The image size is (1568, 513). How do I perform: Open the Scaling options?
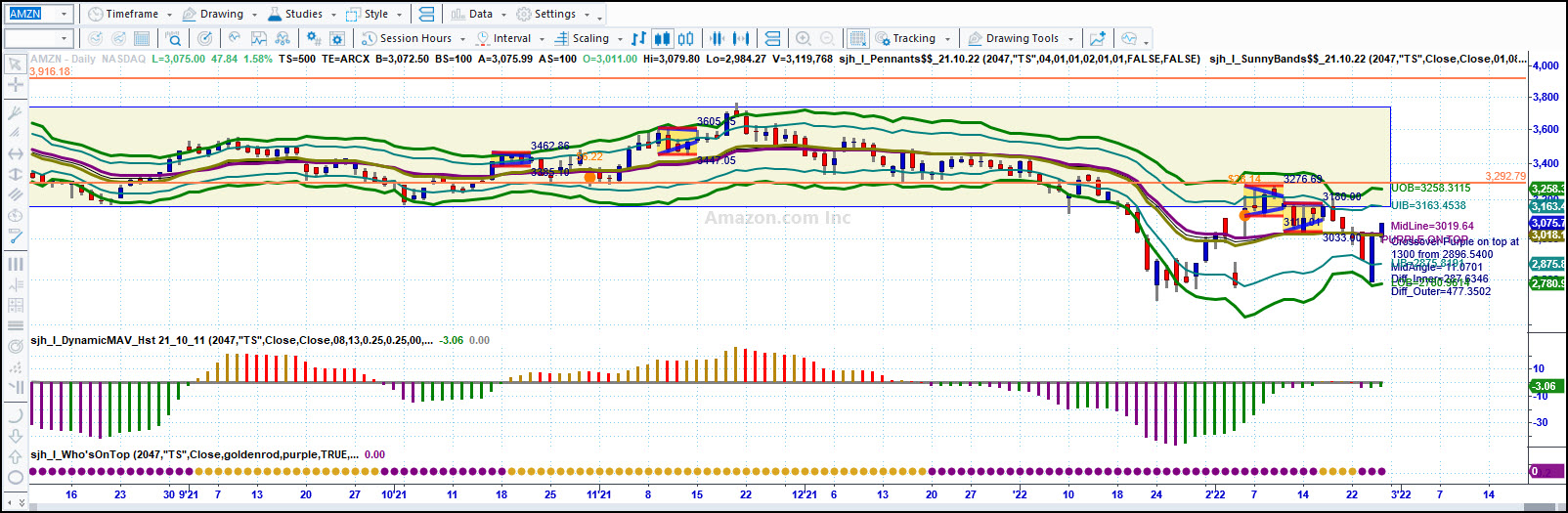582,38
